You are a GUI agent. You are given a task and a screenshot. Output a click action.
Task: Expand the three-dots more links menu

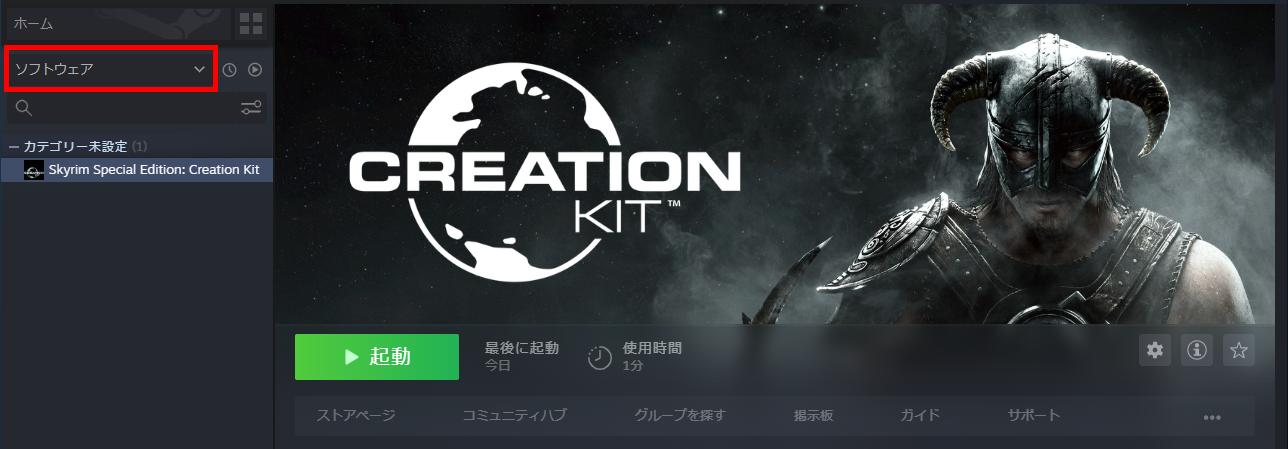pos(1213,417)
